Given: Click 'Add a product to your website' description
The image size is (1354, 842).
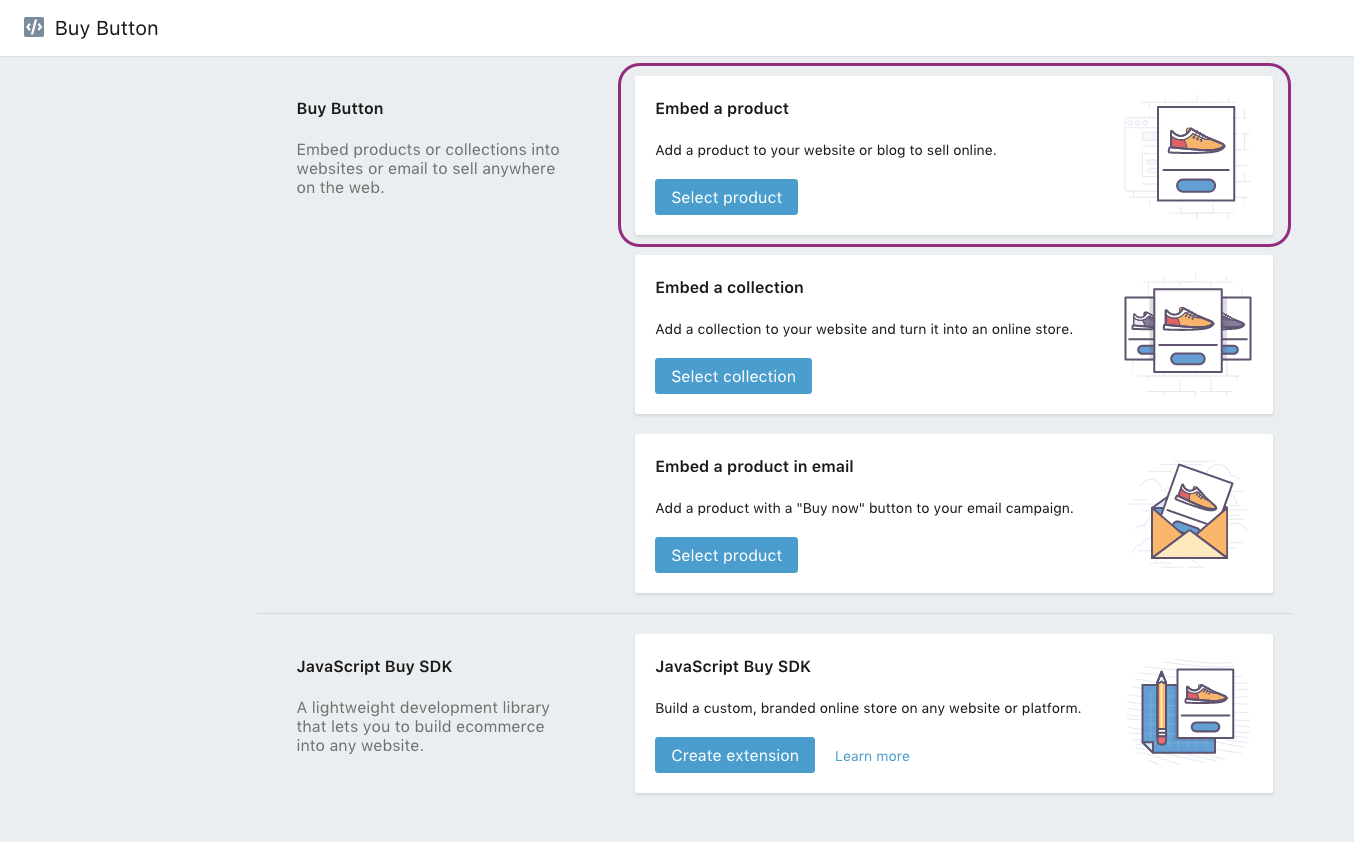Looking at the screenshot, I should 826,150.
